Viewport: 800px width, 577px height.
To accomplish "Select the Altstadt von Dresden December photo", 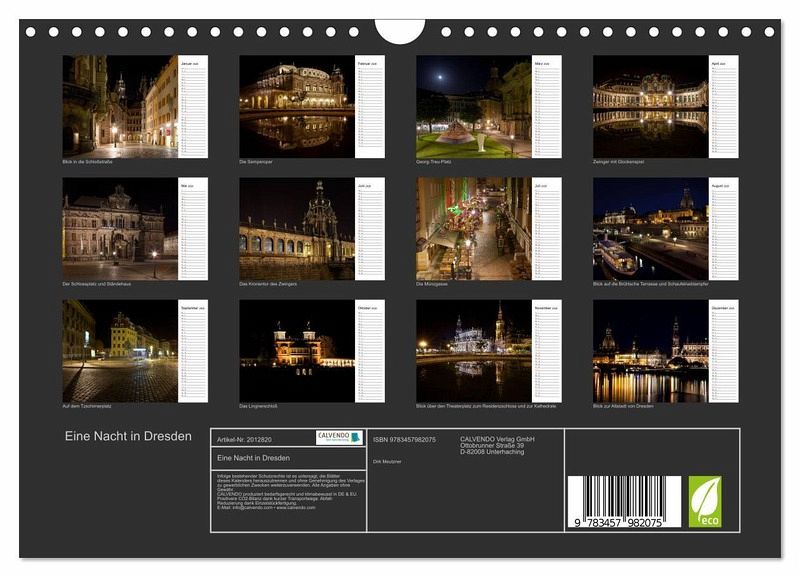I will coord(650,351).
